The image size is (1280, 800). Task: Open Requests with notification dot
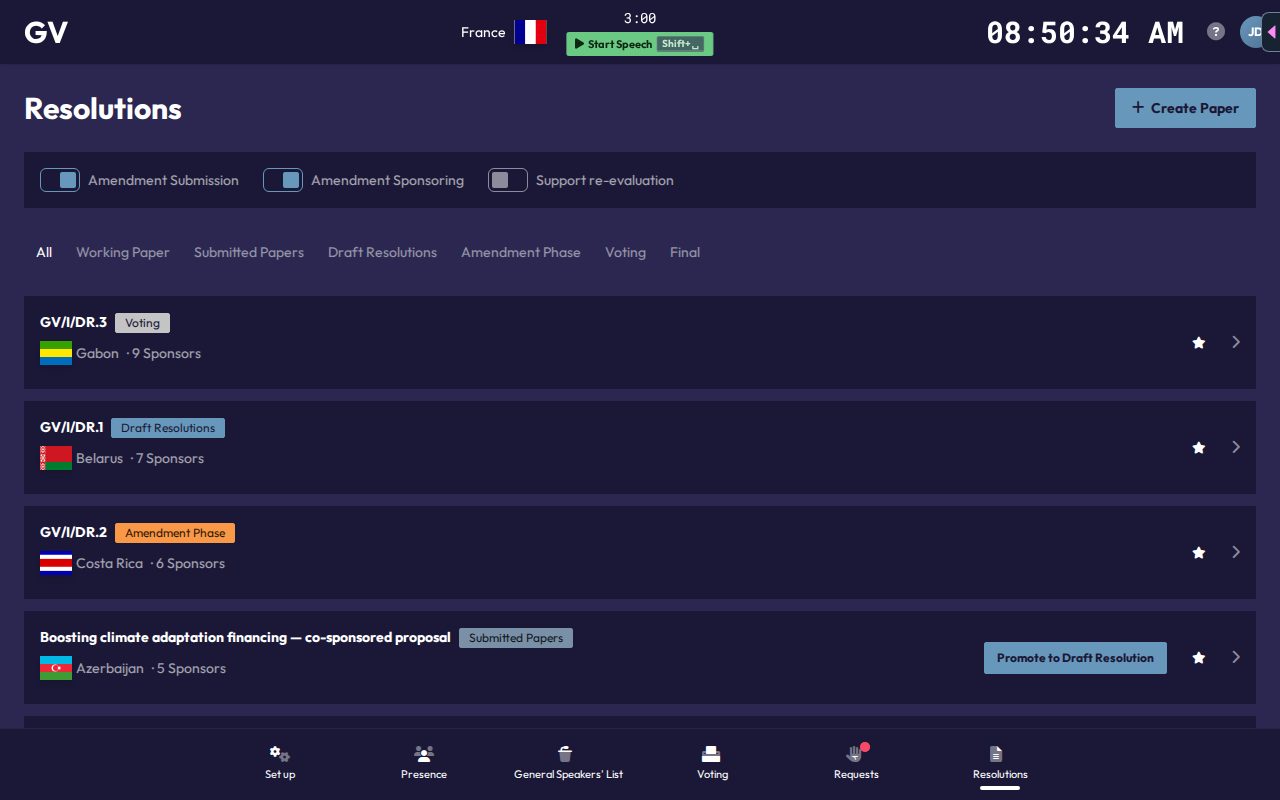click(856, 762)
